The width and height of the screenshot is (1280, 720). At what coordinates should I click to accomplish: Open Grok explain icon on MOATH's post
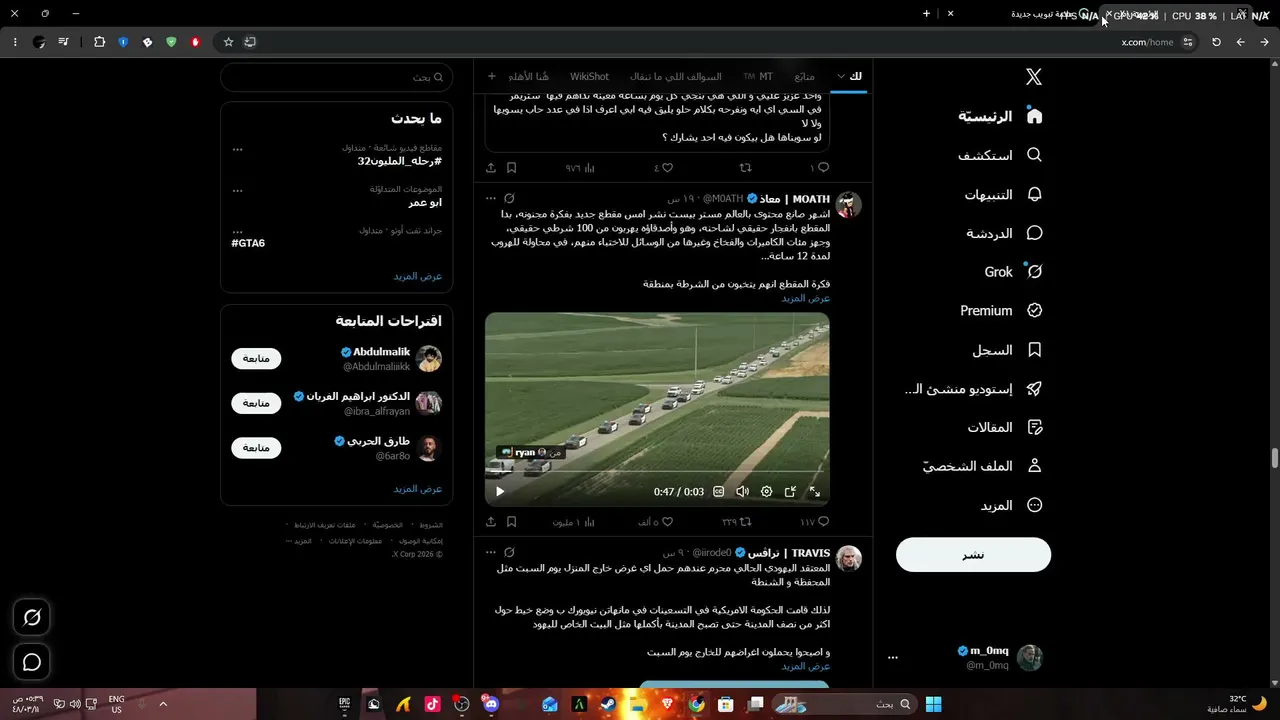point(509,199)
